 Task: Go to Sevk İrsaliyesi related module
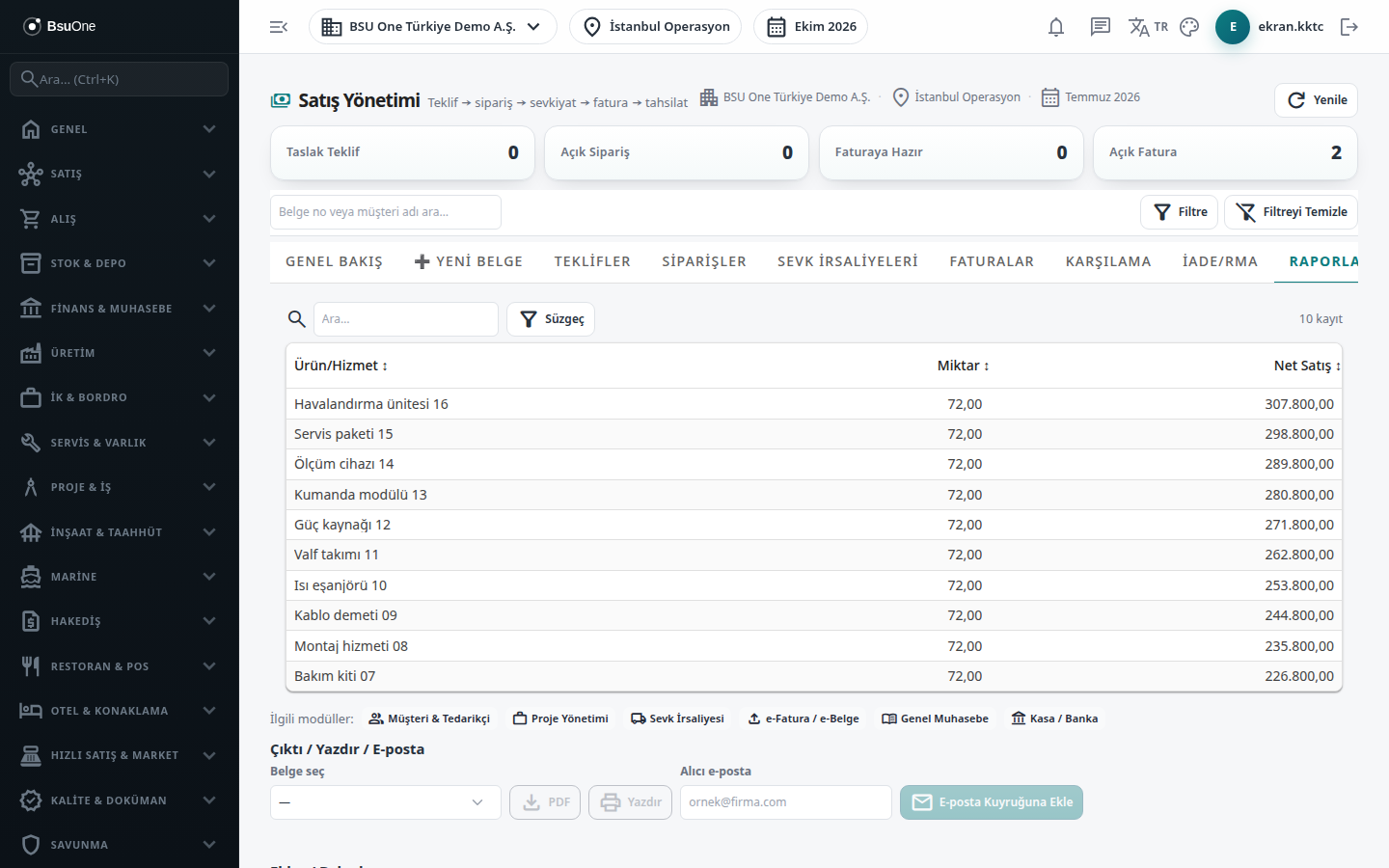[677, 719]
